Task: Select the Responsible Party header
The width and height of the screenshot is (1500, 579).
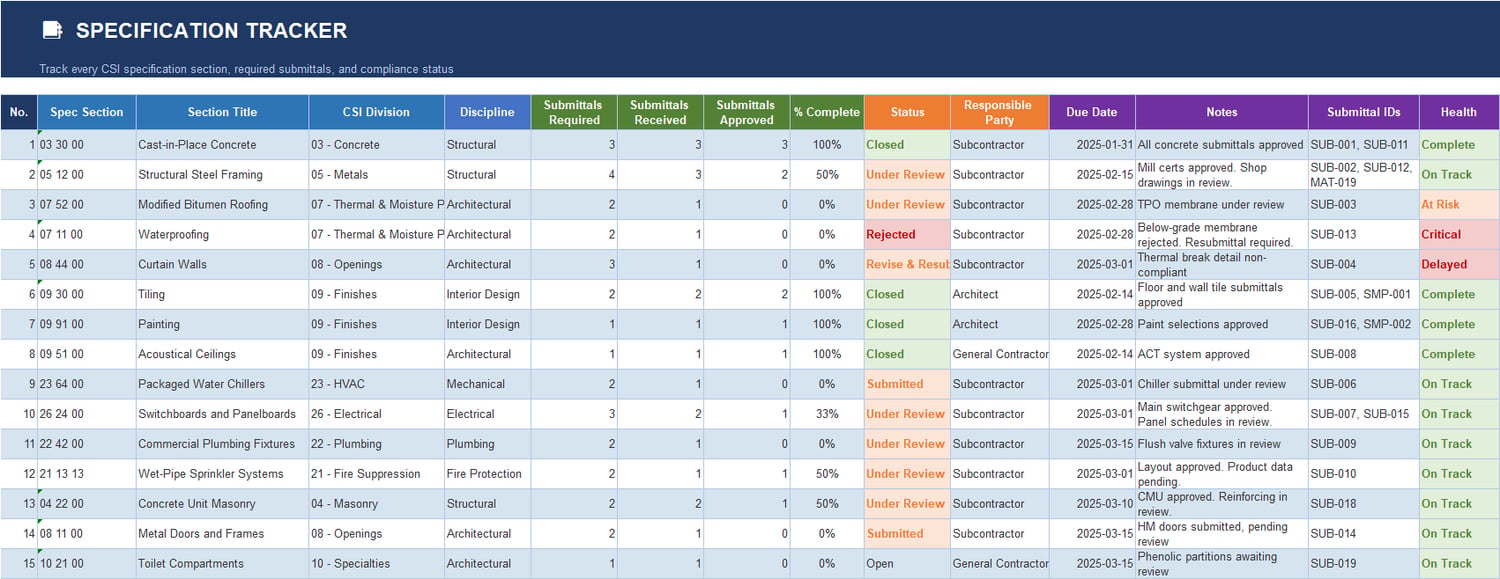Action: click(999, 112)
